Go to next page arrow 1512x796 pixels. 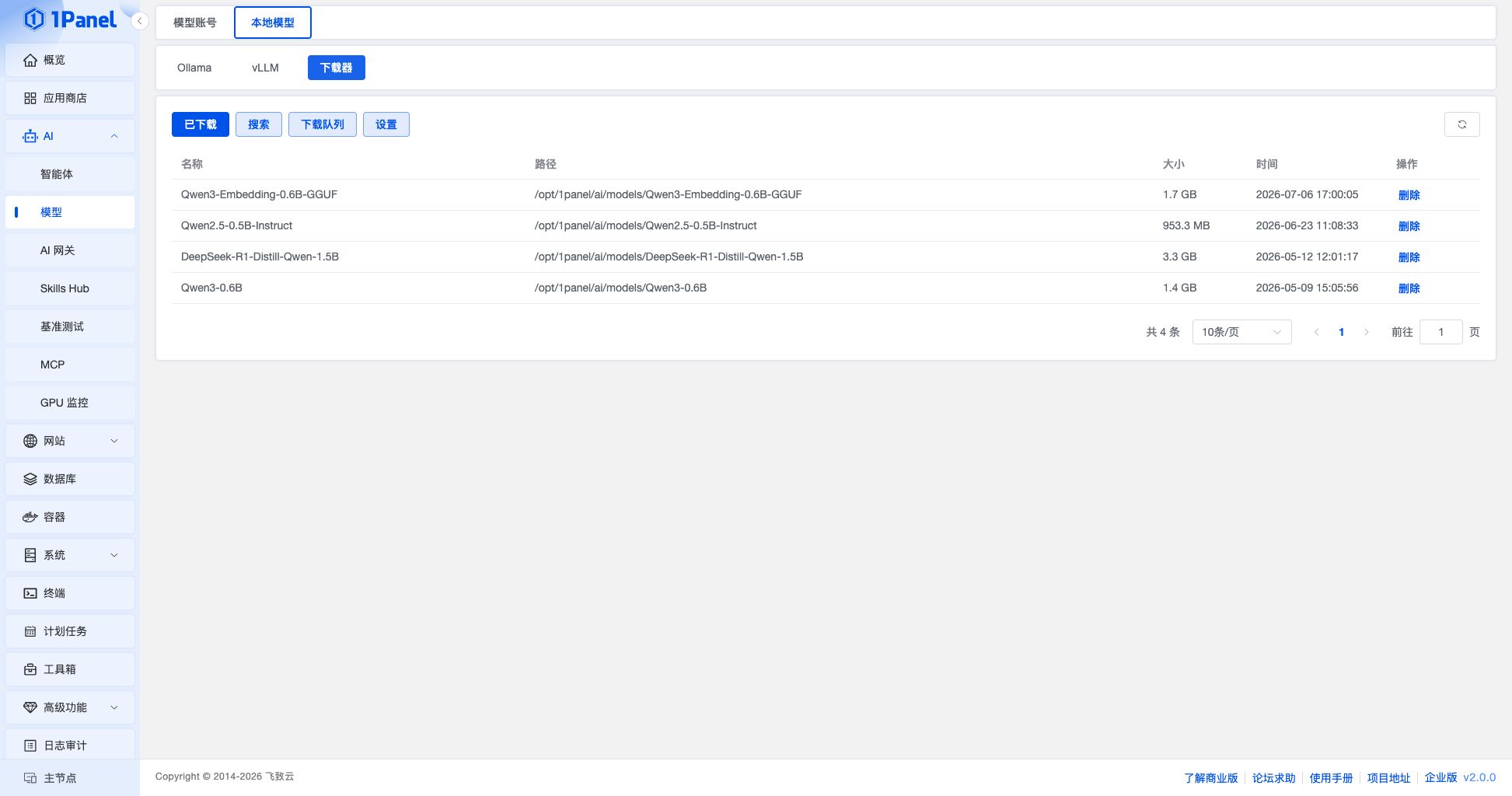coord(1367,332)
